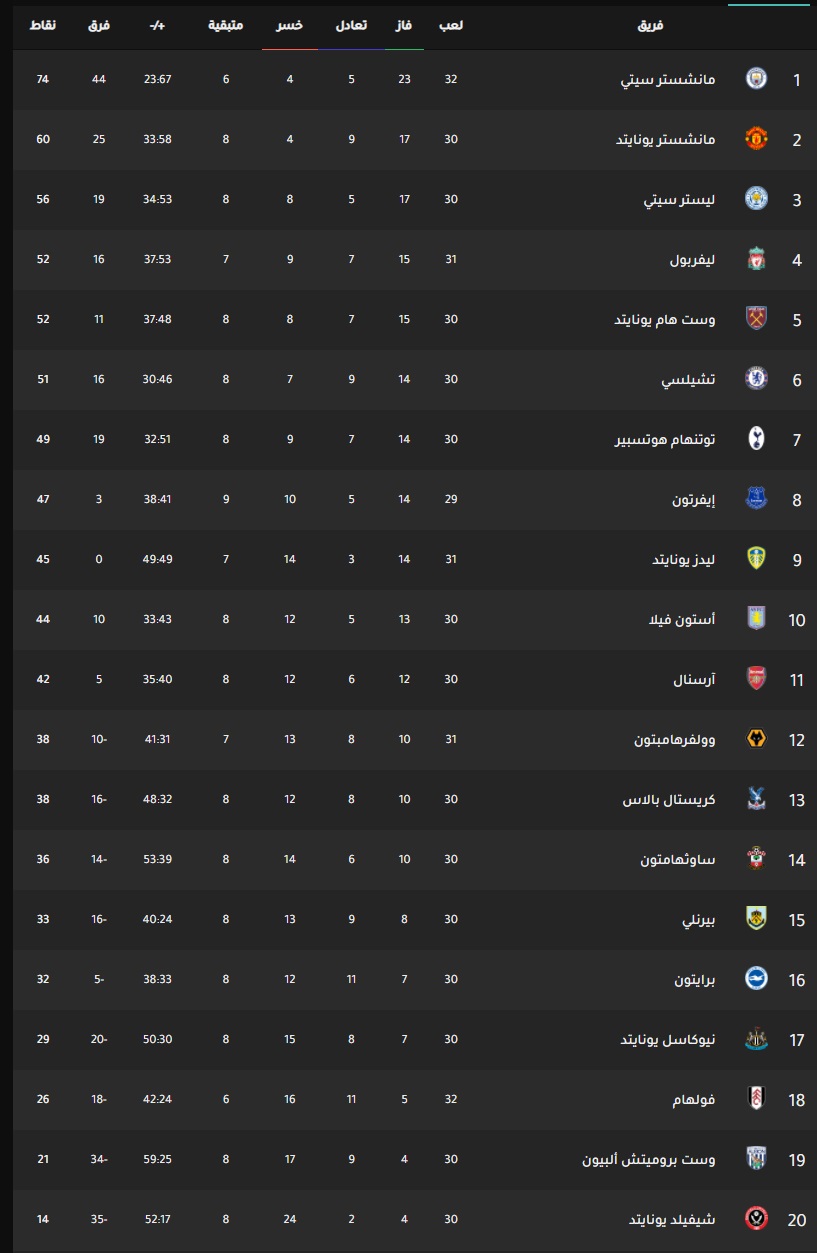The width and height of the screenshot is (817, 1253).
Task: Open the Leicester City crest icon
Action: click(757, 199)
